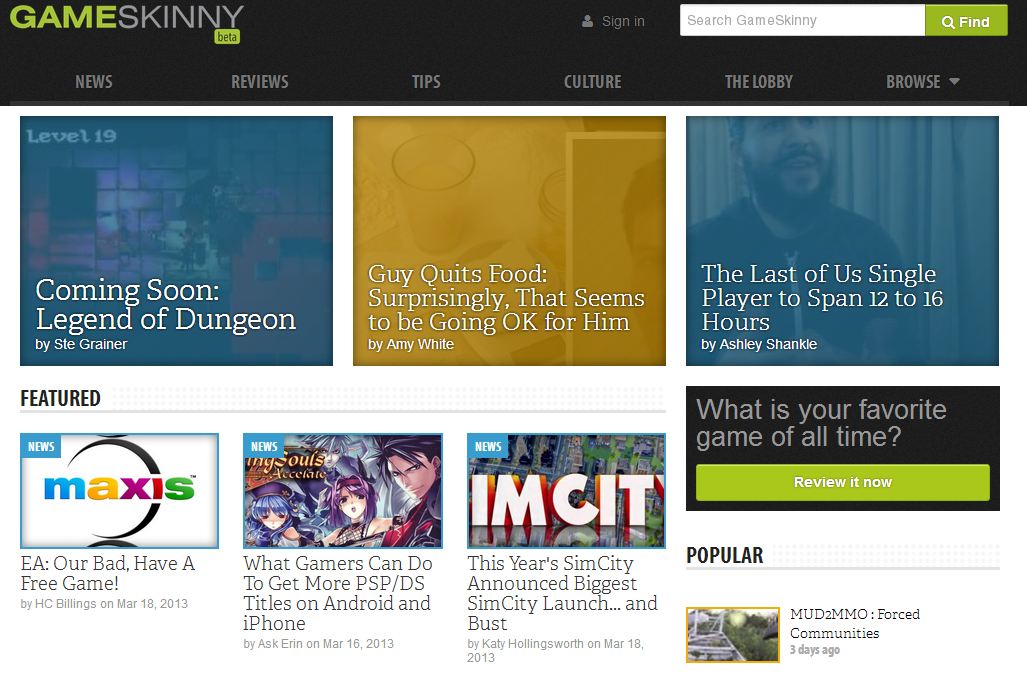Viewport: 1027px width, 679px height.
Task: Click the SimCity article thumbnail
Action: [566, 490]
